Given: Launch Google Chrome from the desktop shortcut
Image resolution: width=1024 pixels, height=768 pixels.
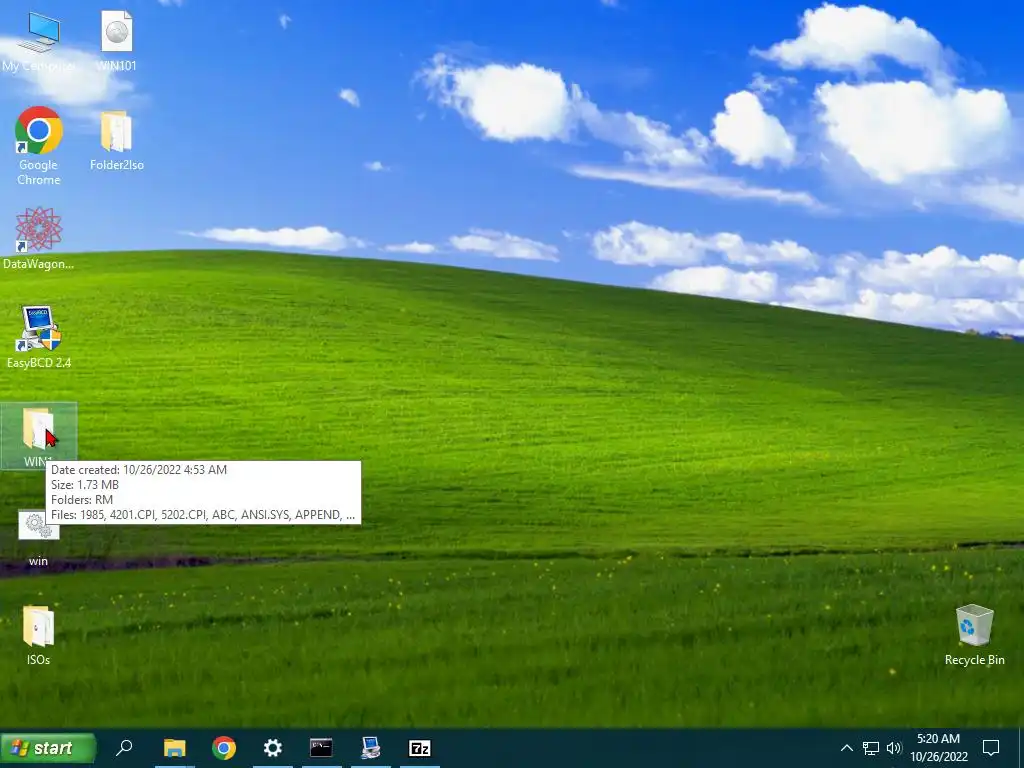Looking at the screenshot, I should (39, 146).
